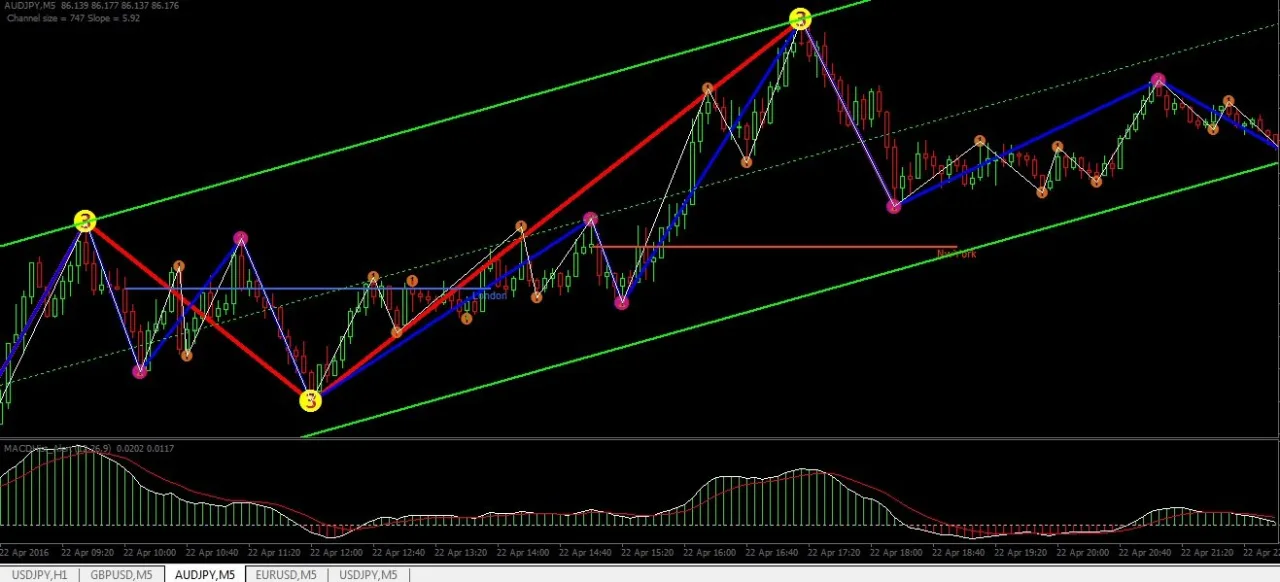Select the magenta marker at the 10:40 peak
Image resolution: width=1280 pixels, height=582 pixels.
(x=240, y=238)
